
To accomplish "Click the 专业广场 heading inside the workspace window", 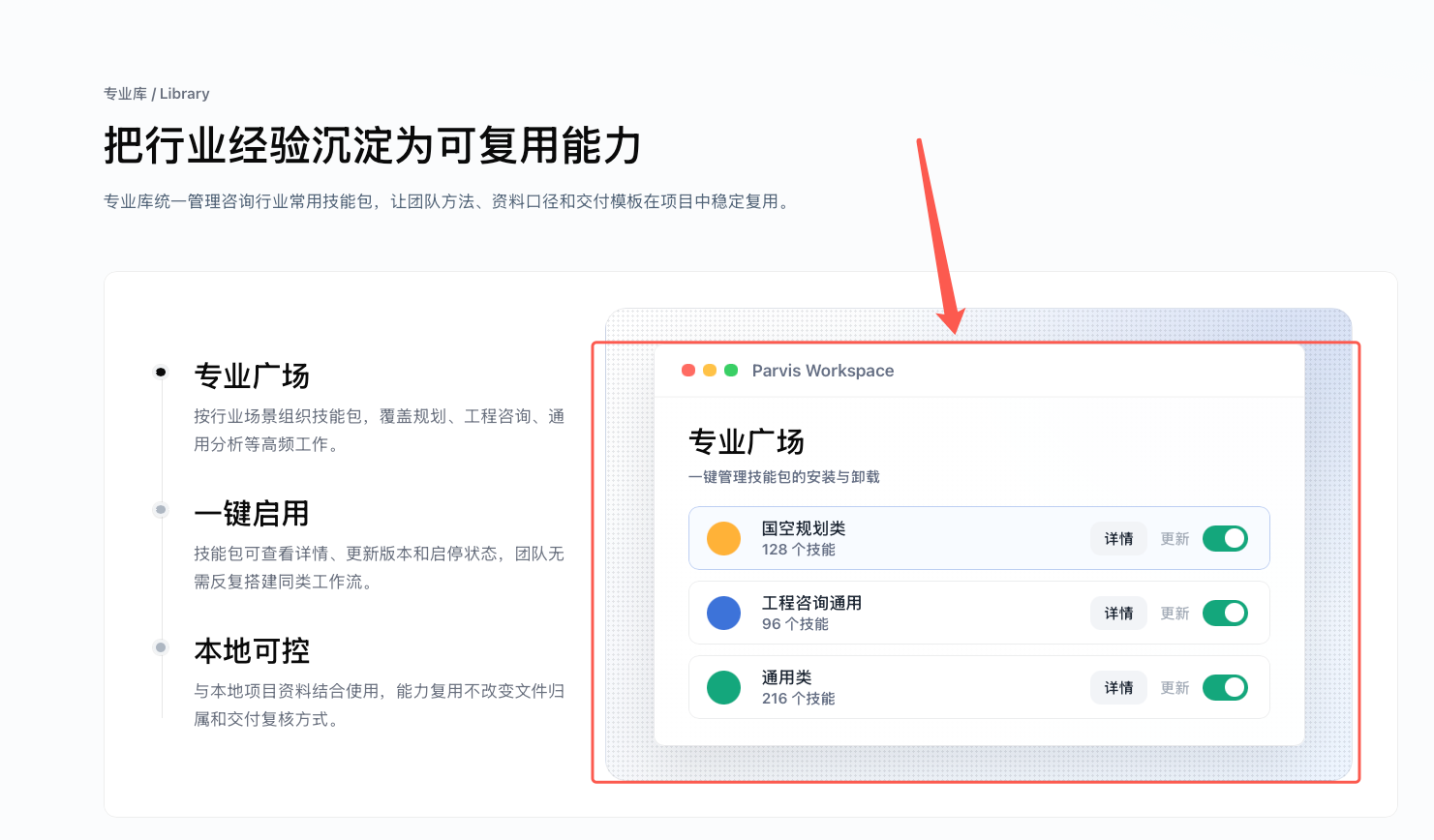I will tap(747, 441).
